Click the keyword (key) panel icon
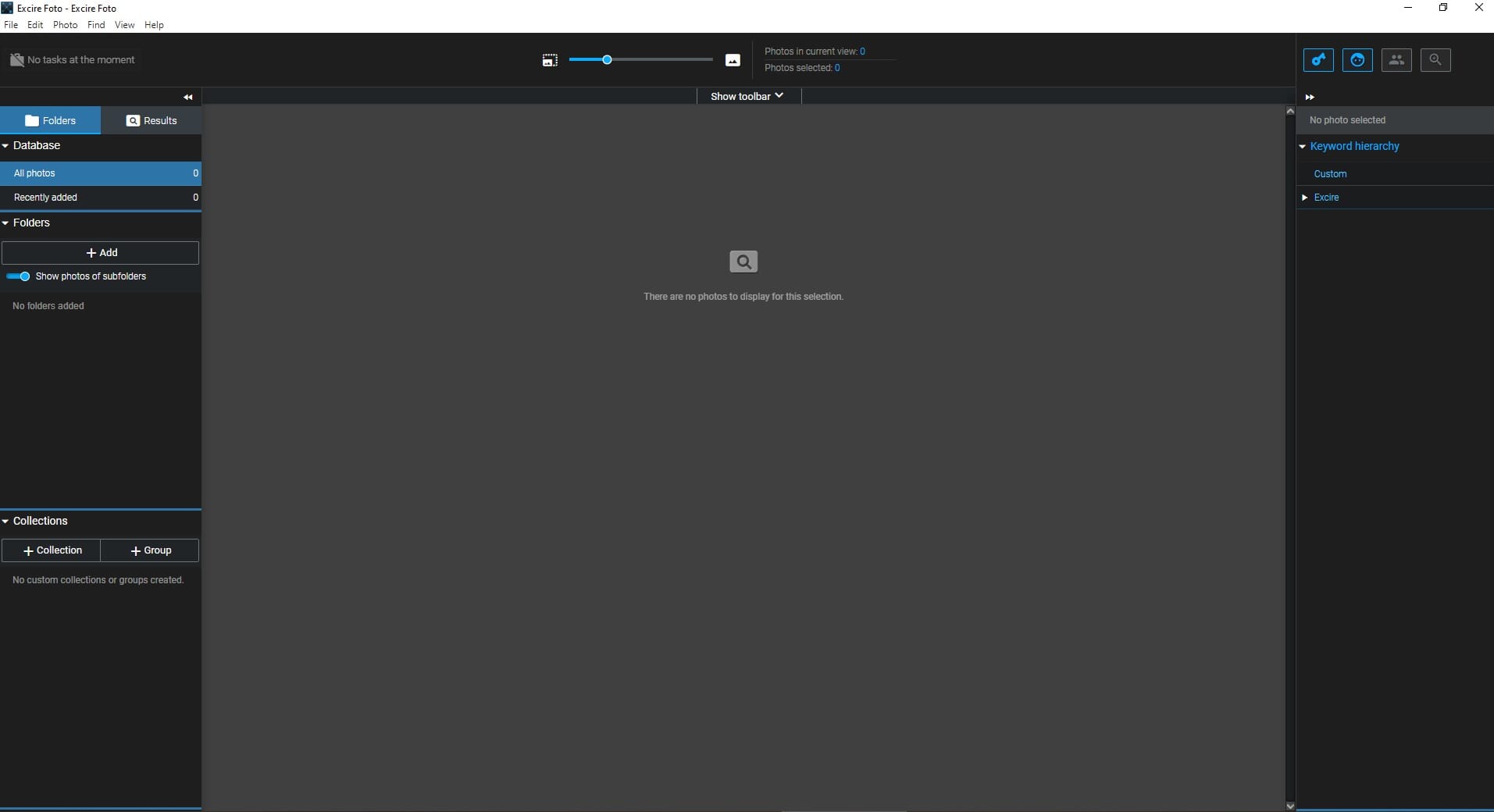The height and width of the screenshot is (812, 1494). pos(1318,60)
